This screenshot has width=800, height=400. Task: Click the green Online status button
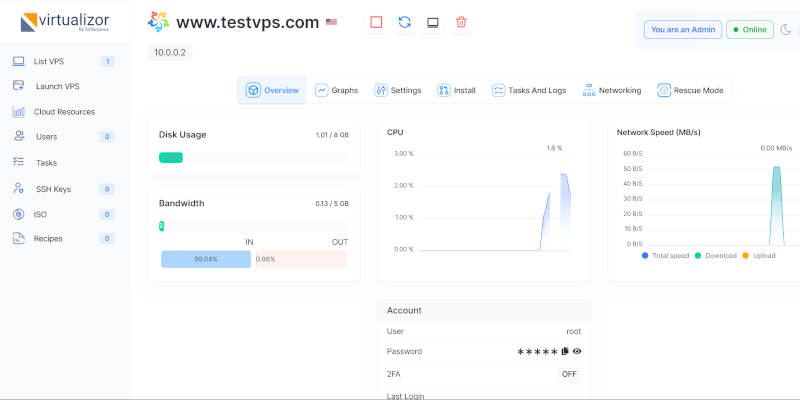click(750, 30)
